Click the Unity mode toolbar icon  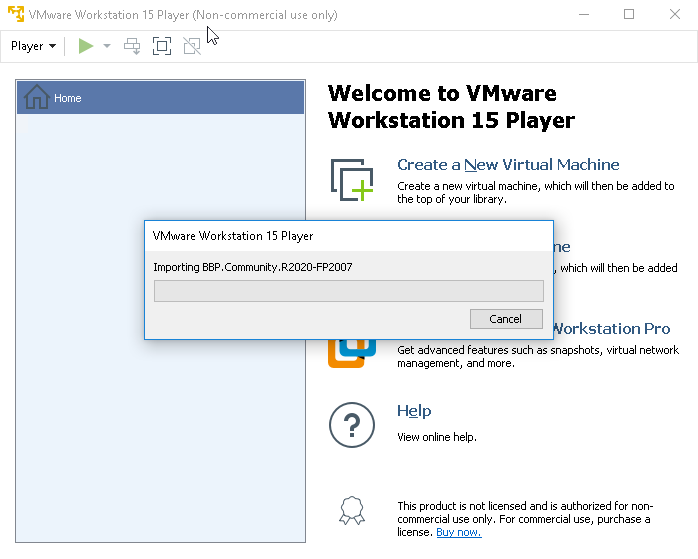192,46
